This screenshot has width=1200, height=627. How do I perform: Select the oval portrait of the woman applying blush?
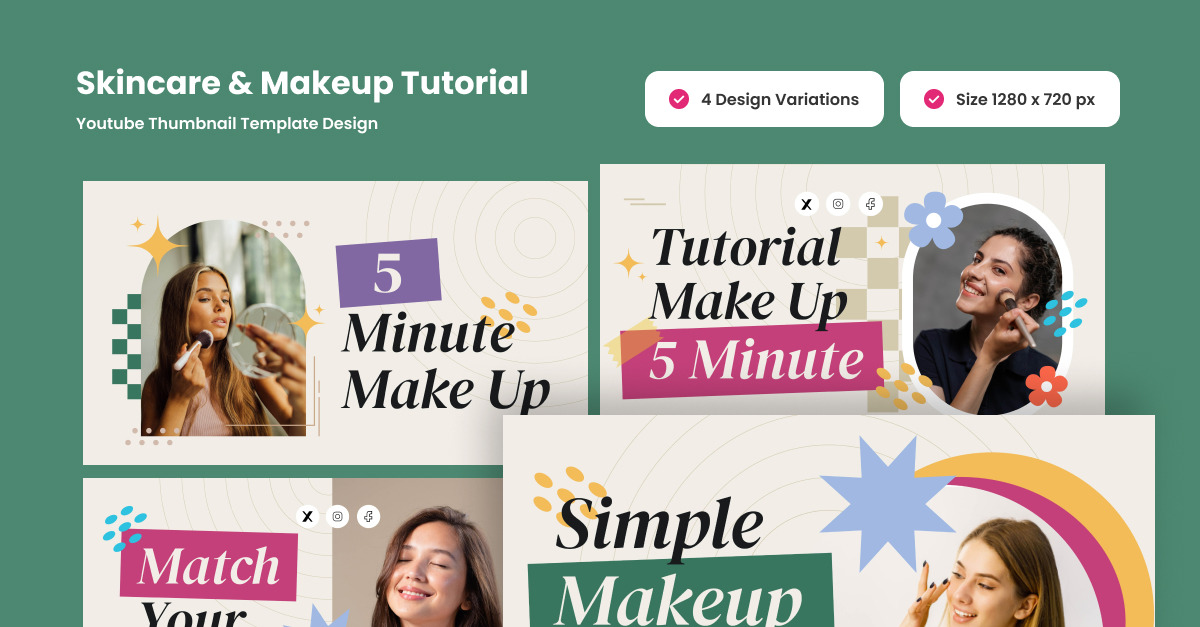point(986,304)
